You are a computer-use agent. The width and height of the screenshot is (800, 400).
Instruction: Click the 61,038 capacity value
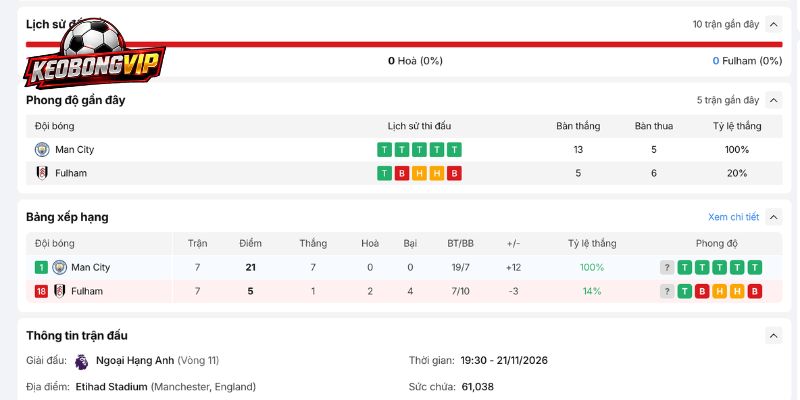[478, 387]
